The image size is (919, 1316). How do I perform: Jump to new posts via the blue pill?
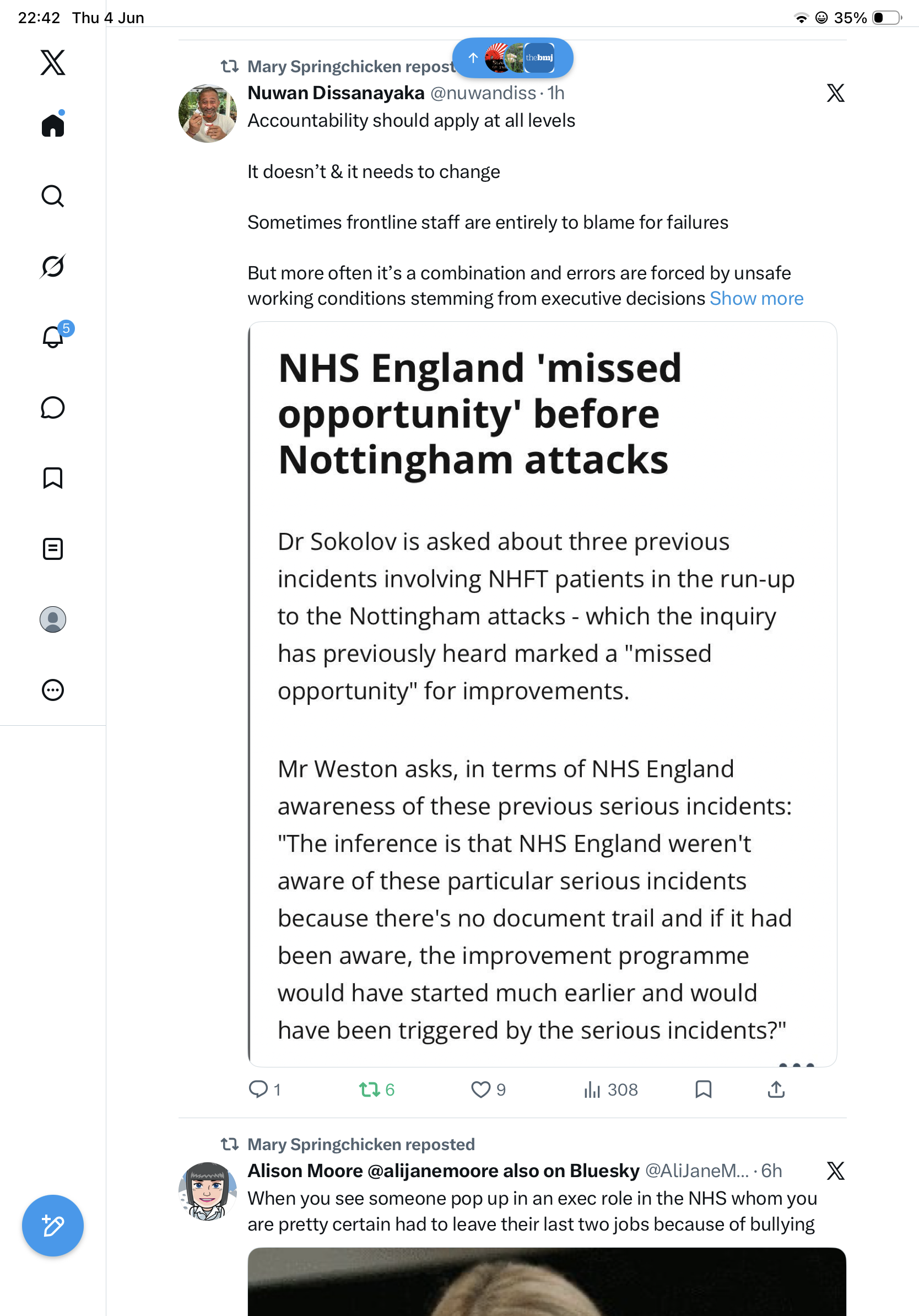click(512, 58)
